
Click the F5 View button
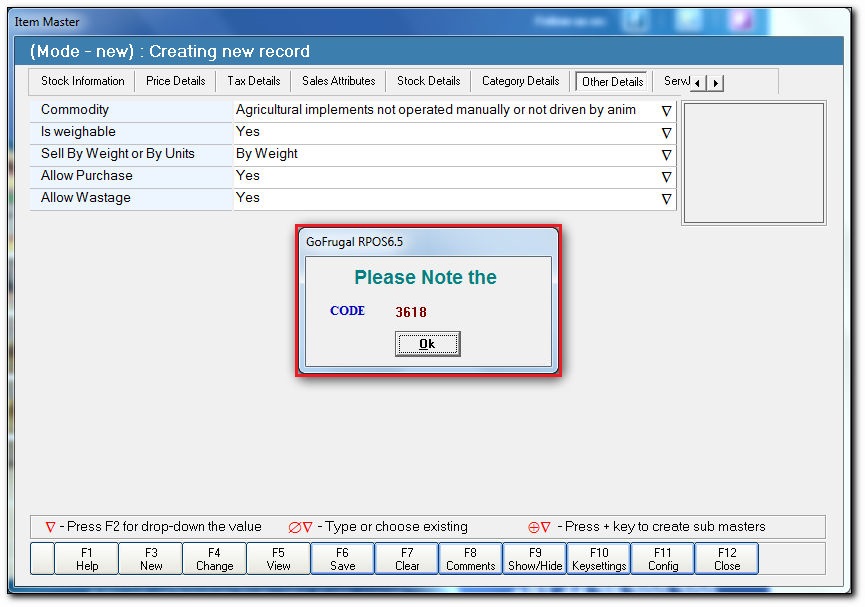[279, 559]
